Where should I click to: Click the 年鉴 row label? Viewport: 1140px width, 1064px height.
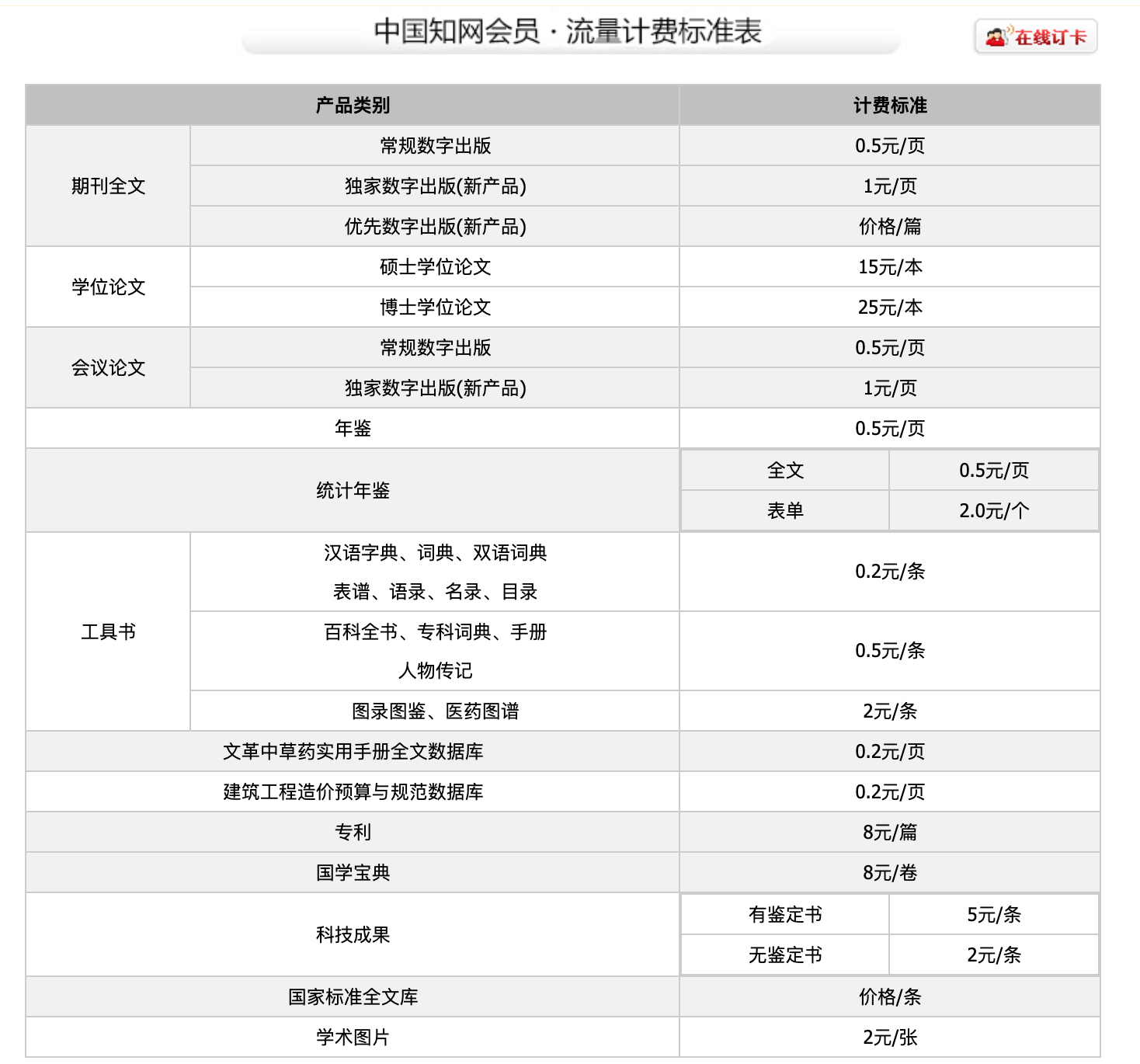coord(353,428)
